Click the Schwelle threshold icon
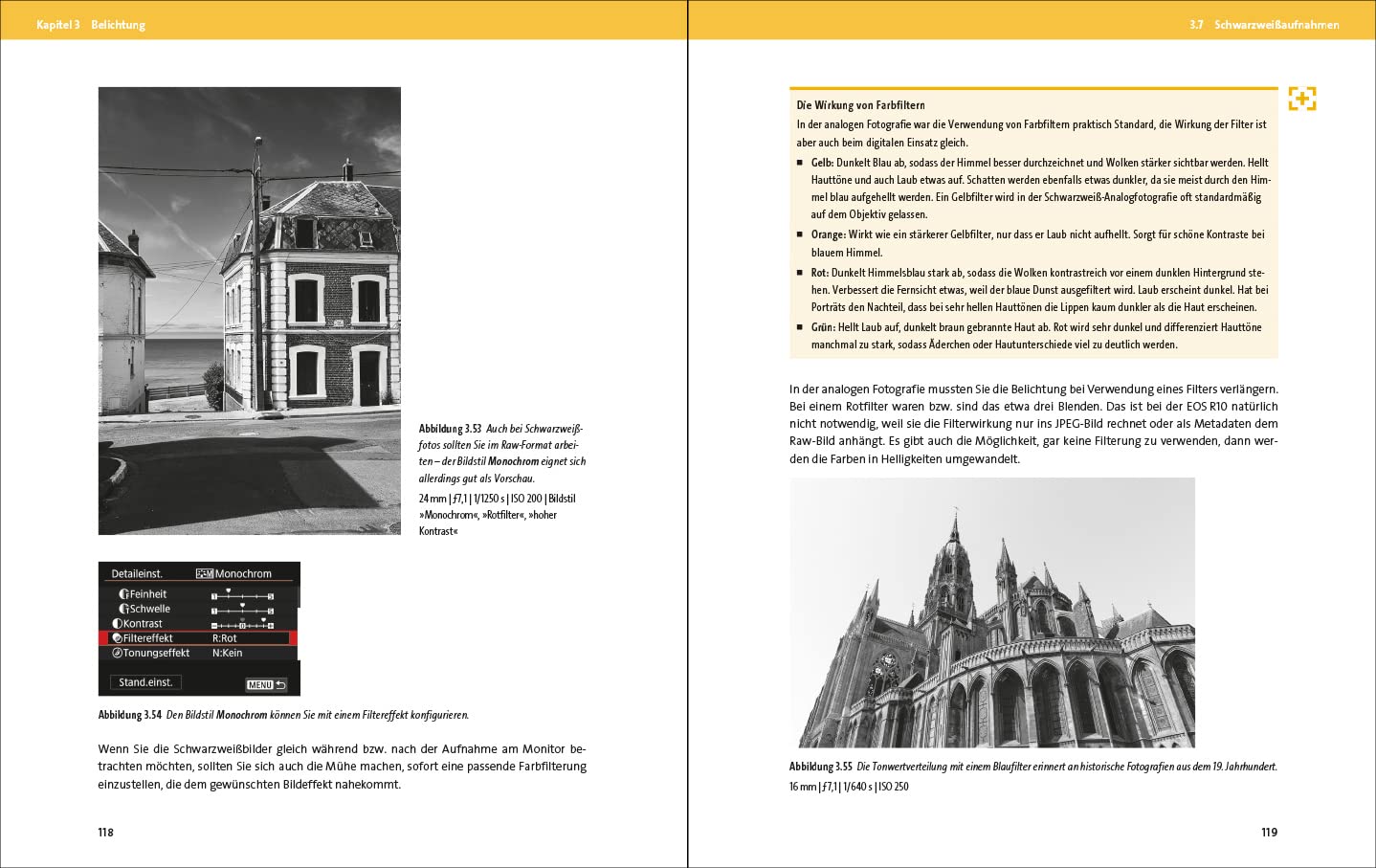 pyautogui.click(x=123, y=609)
